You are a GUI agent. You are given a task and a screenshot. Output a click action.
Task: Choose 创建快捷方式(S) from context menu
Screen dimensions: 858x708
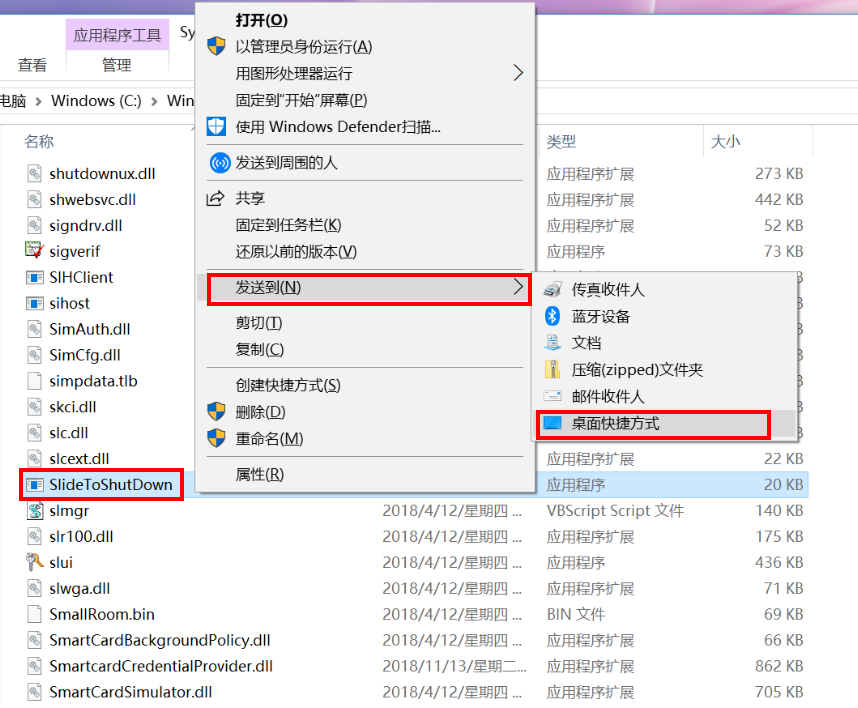[x=288, y=385]
